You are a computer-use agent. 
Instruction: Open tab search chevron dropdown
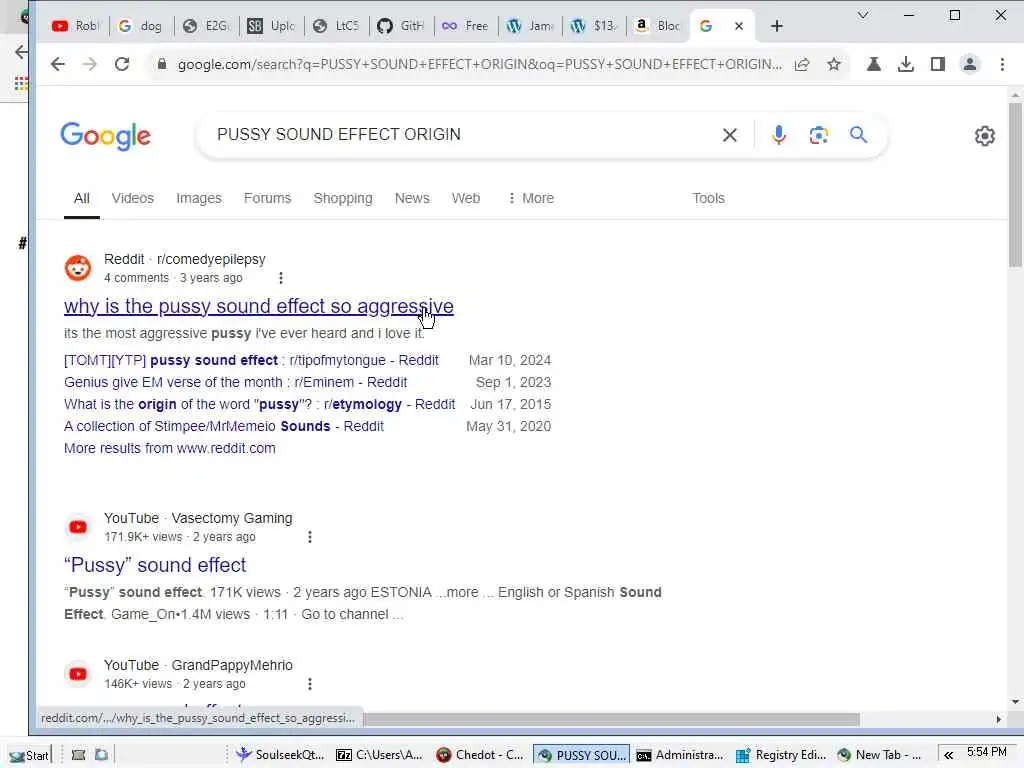coord(863,15)
